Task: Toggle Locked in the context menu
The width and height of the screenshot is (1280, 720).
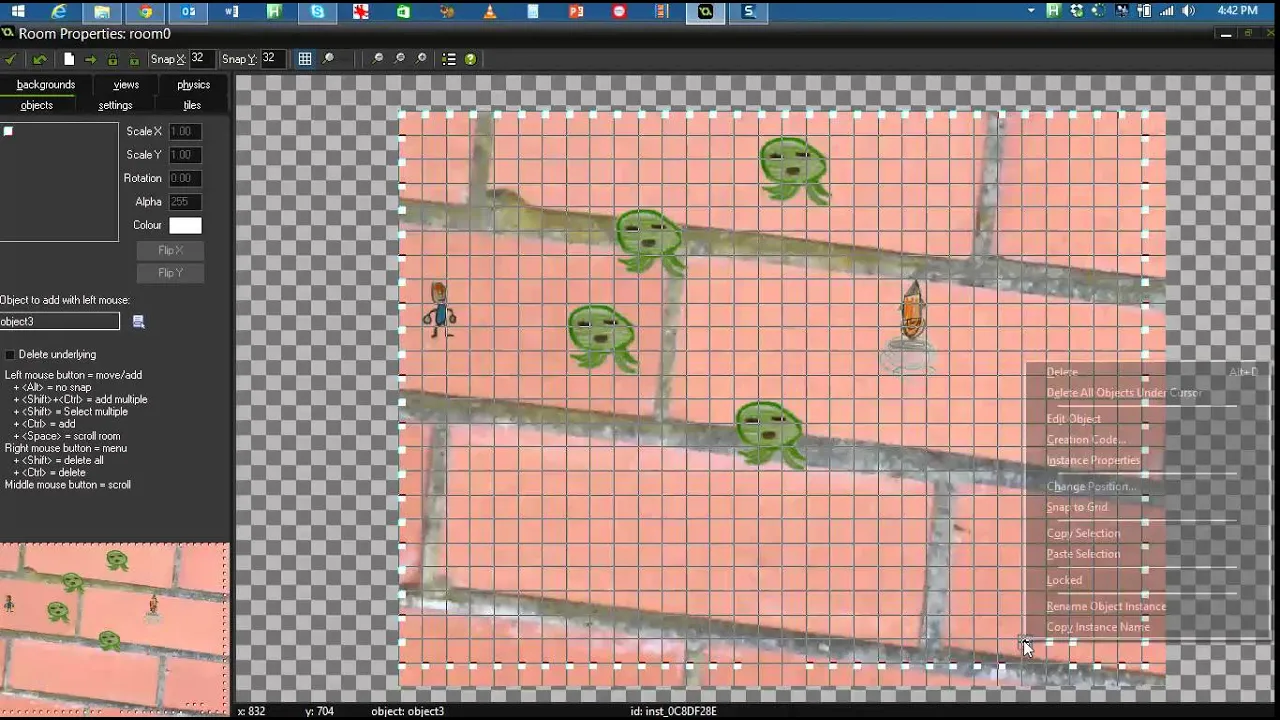Action: (1064, 580)
